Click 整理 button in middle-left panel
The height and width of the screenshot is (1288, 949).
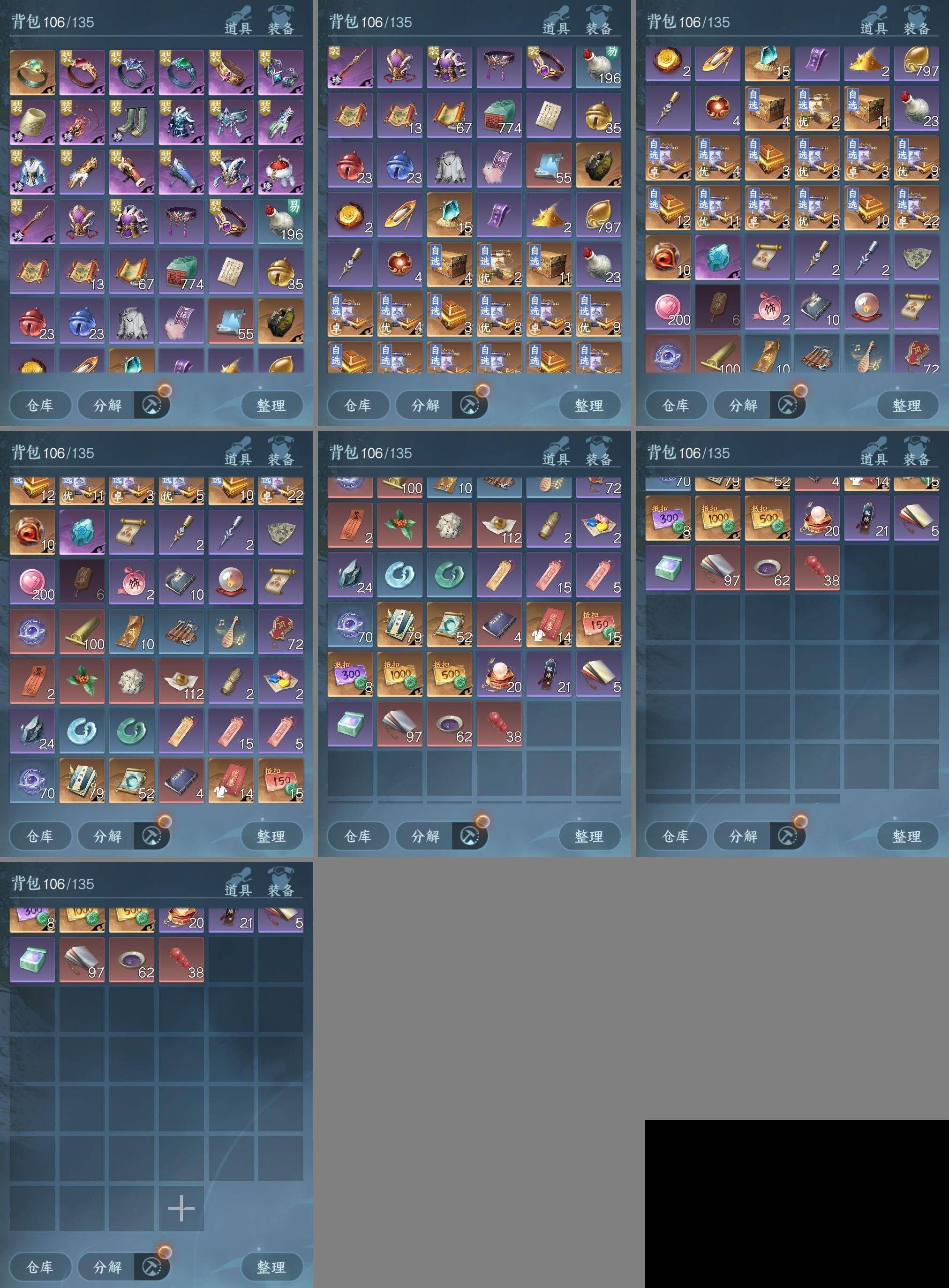coord(272,836)
